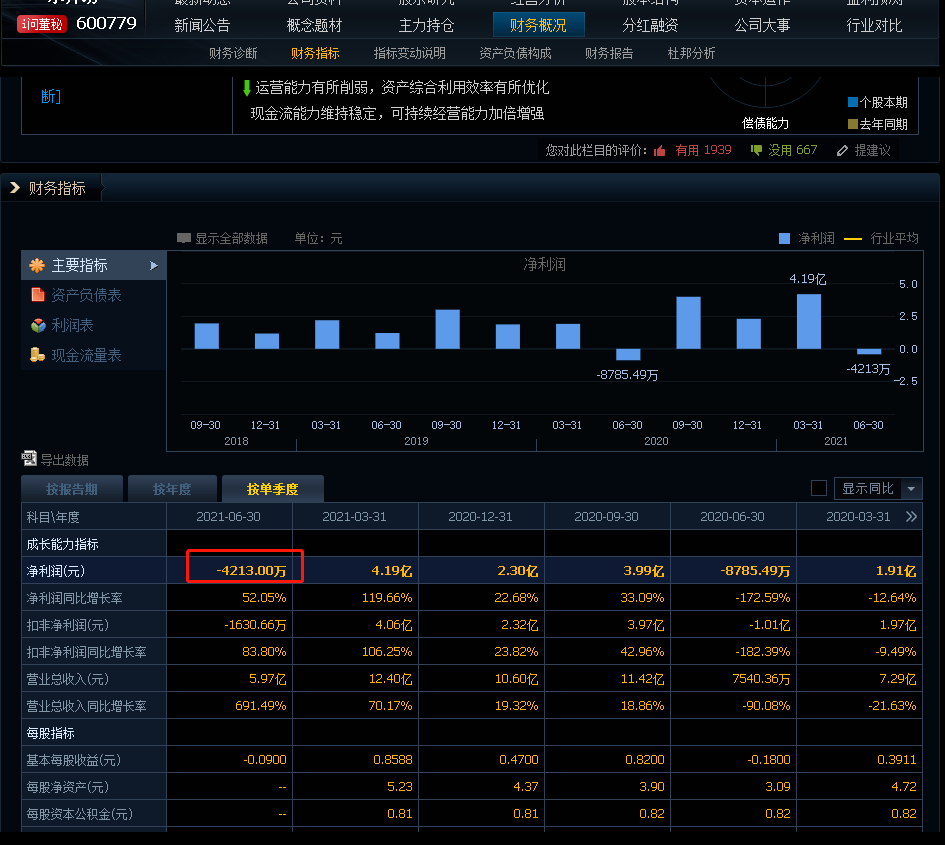Open the 显示同比 dropdown arrow
The height and width of the screenshot is (845, 945).
tap(911, 489)
